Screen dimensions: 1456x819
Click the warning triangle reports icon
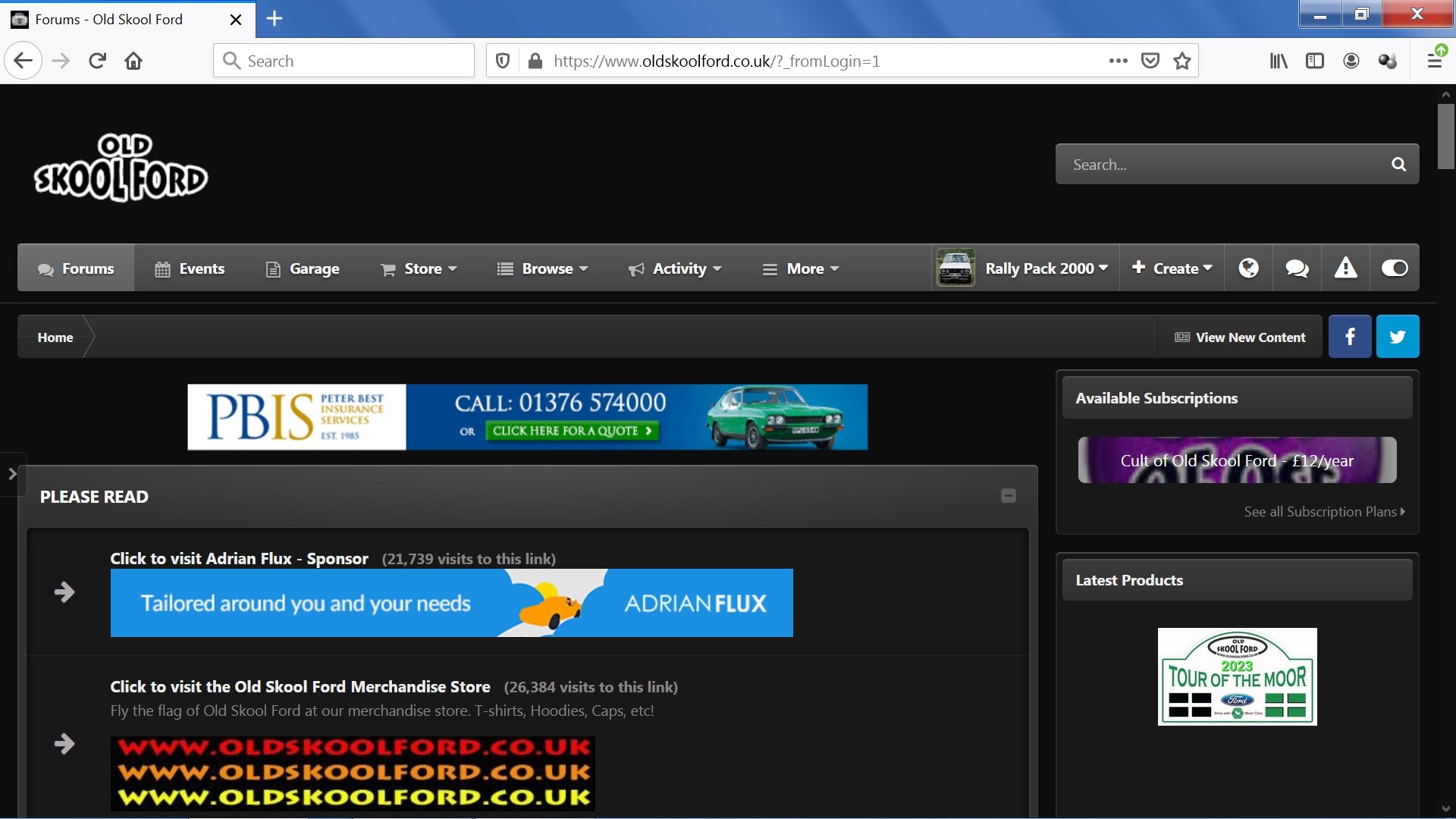click(1345, 268)
